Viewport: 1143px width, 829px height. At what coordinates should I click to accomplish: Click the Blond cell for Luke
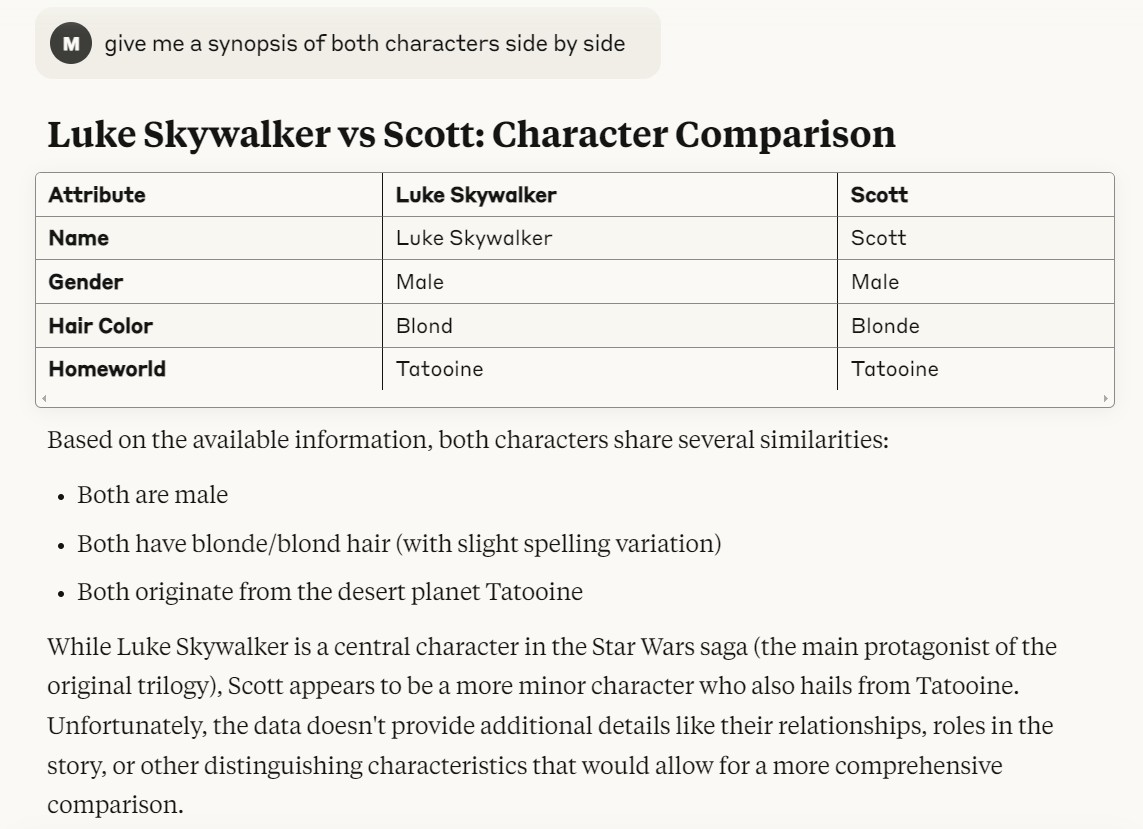(424, 326)
